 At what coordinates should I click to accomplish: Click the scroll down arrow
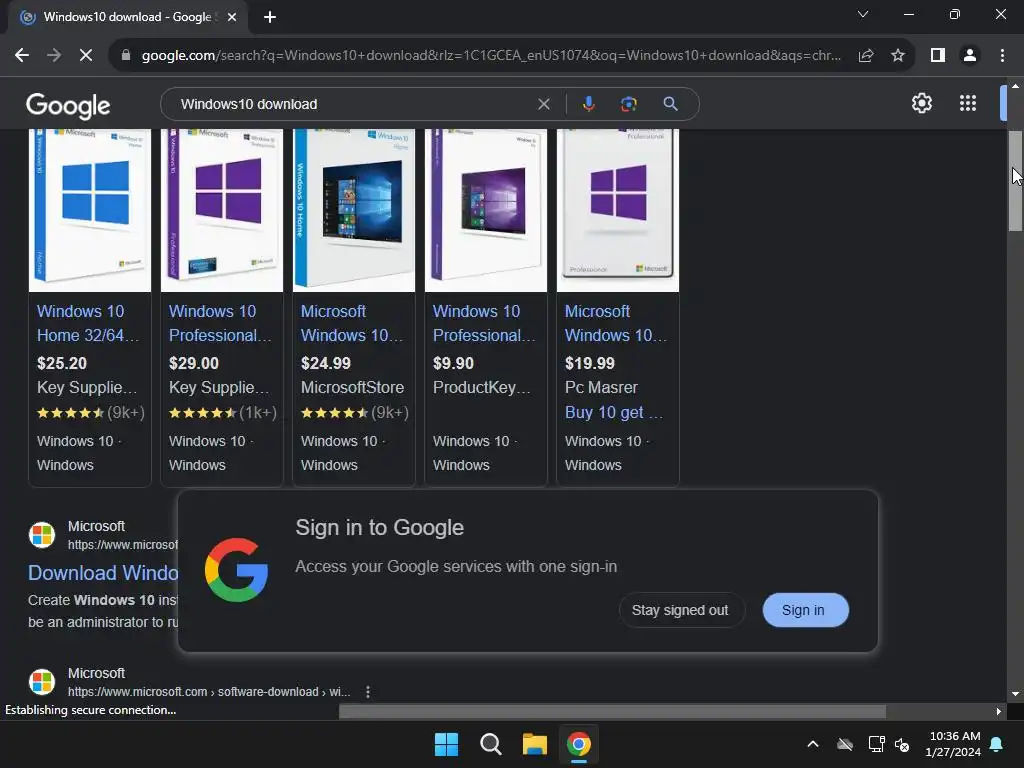(1015, 694)
